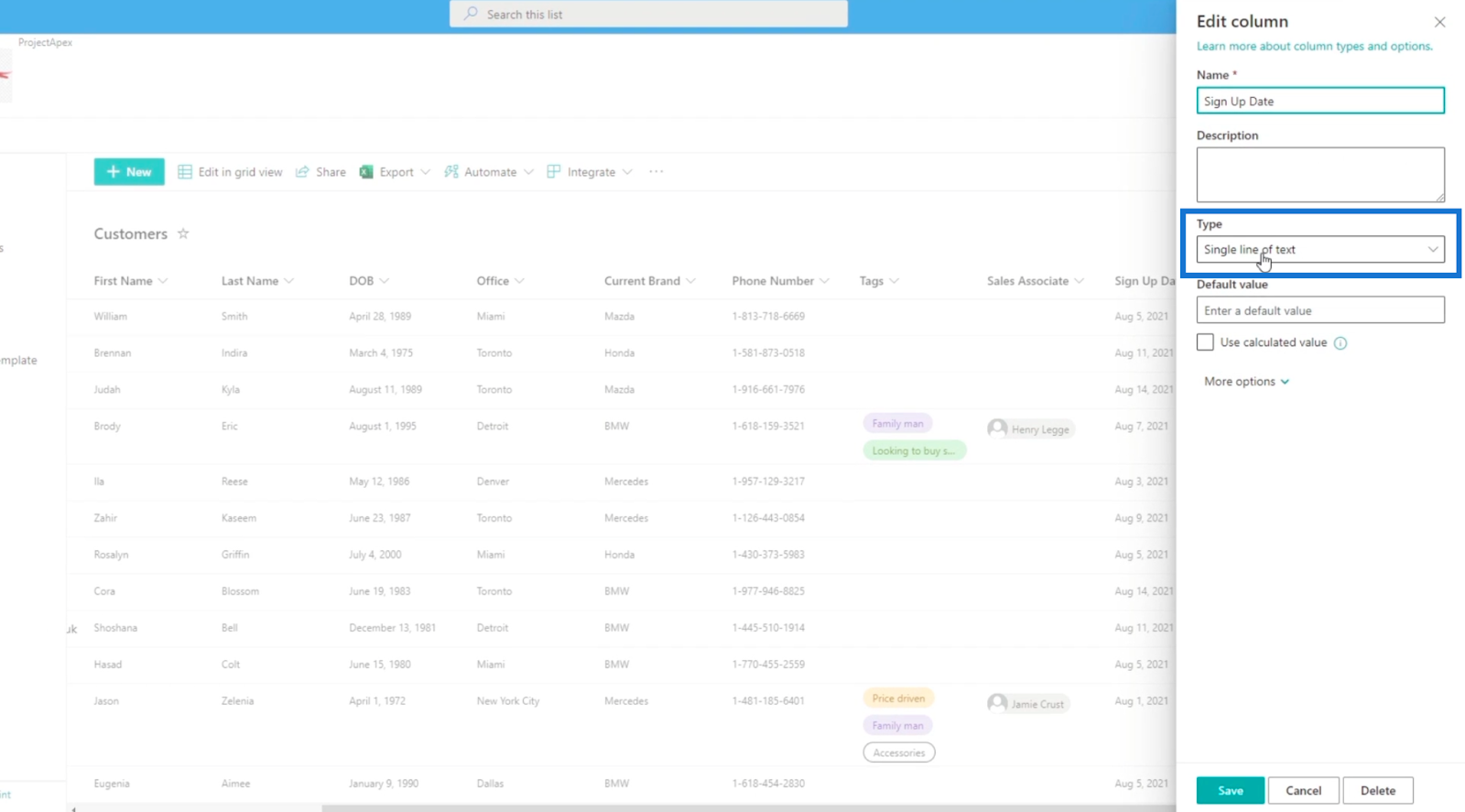Open the Automate toolbar menu

click(x=489, y=172)
